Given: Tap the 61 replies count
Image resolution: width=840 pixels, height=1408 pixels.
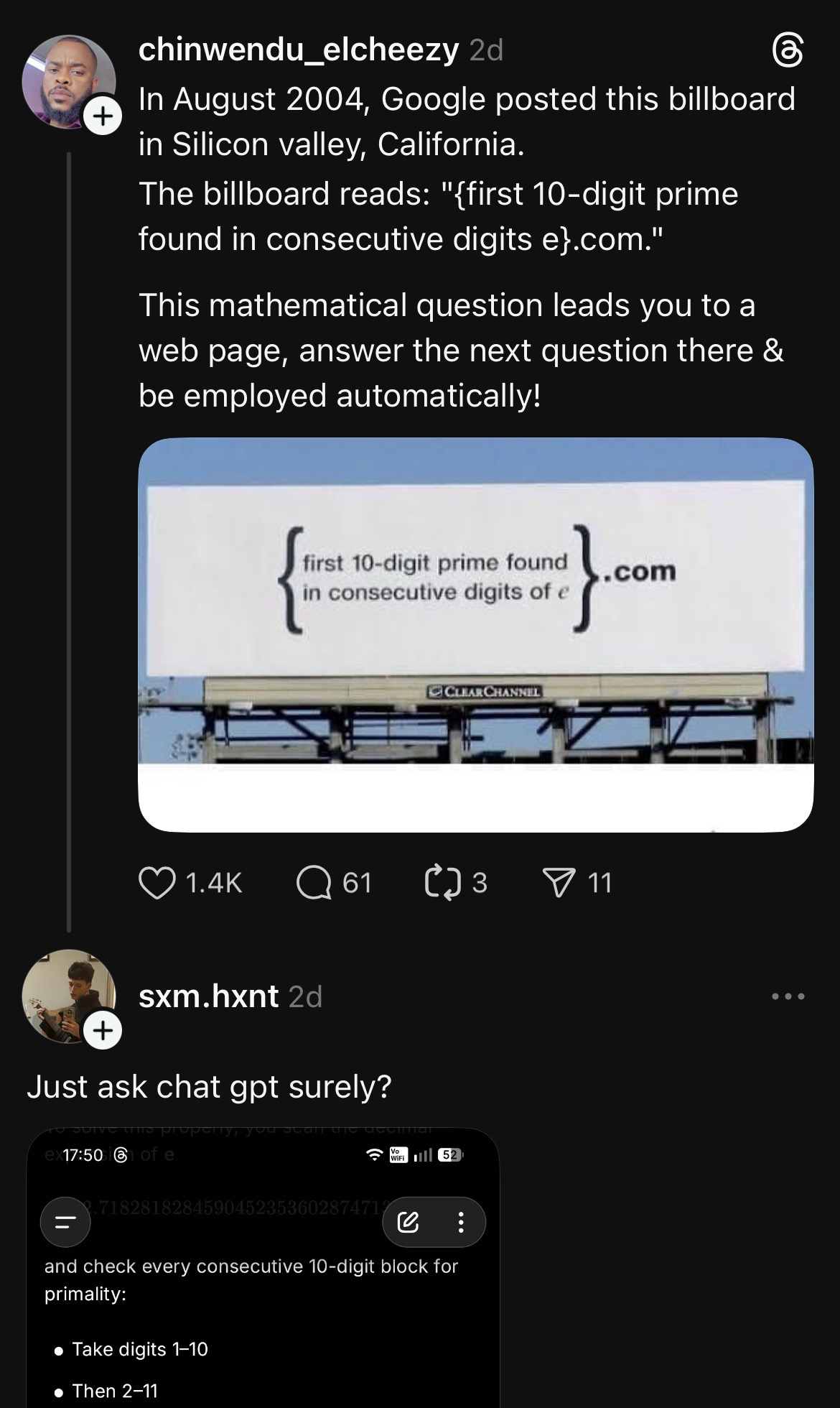Looking at the screenshot, I should click(357, 883).
